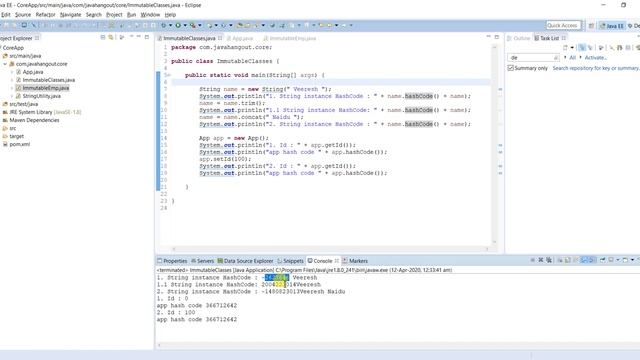Click Pin Console icon
The width and height of the screenshot is (640, 360).
click(x=602, y=260)
